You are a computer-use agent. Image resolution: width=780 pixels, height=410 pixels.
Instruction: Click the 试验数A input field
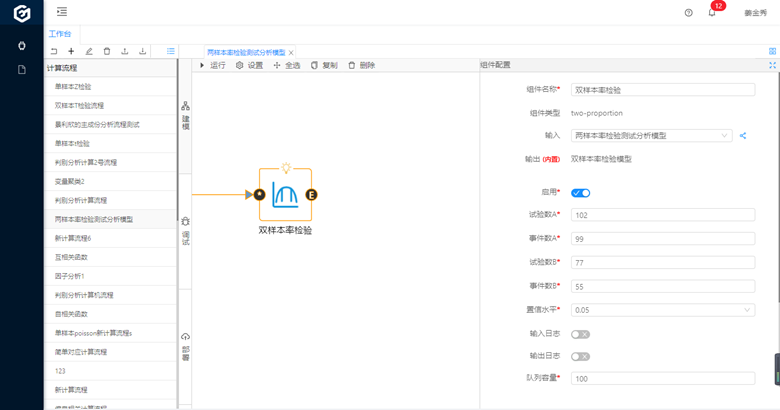click(662, 215)
